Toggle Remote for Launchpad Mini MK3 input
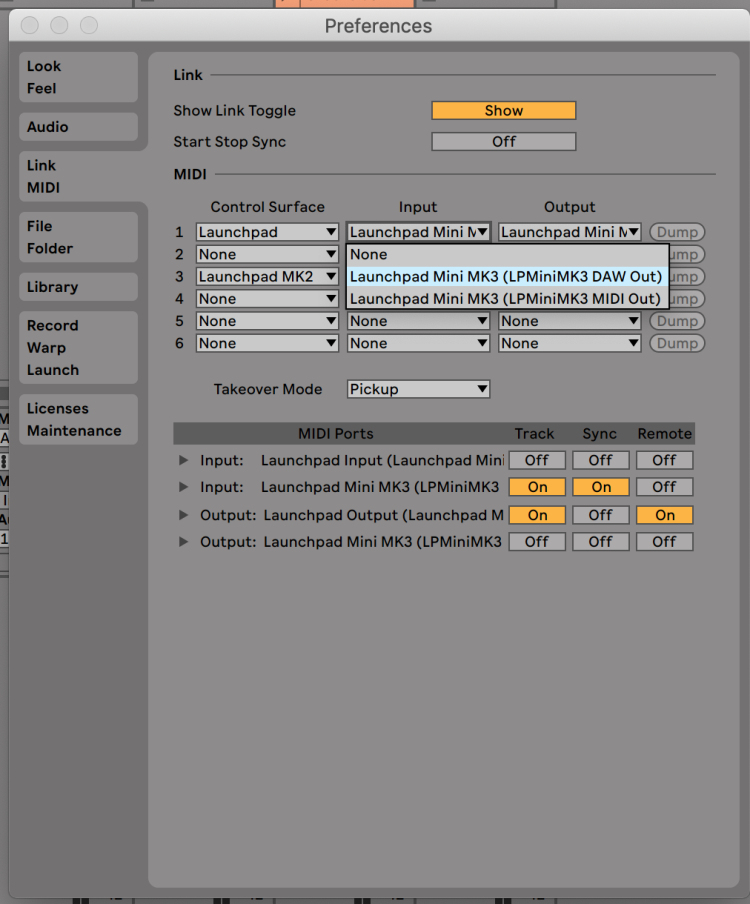The height and width of the screenshot is (904, 750). pyautogui.click(x=664, y=487)
